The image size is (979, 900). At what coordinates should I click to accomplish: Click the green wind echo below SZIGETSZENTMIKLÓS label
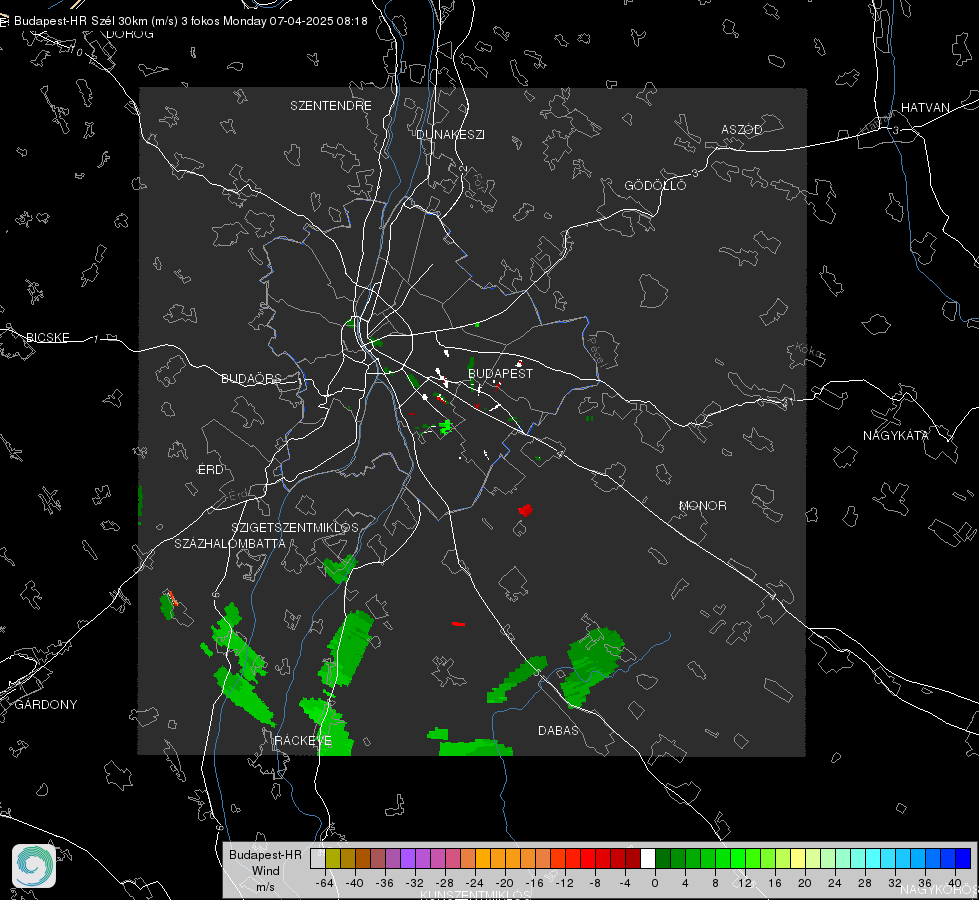point(339,568)
